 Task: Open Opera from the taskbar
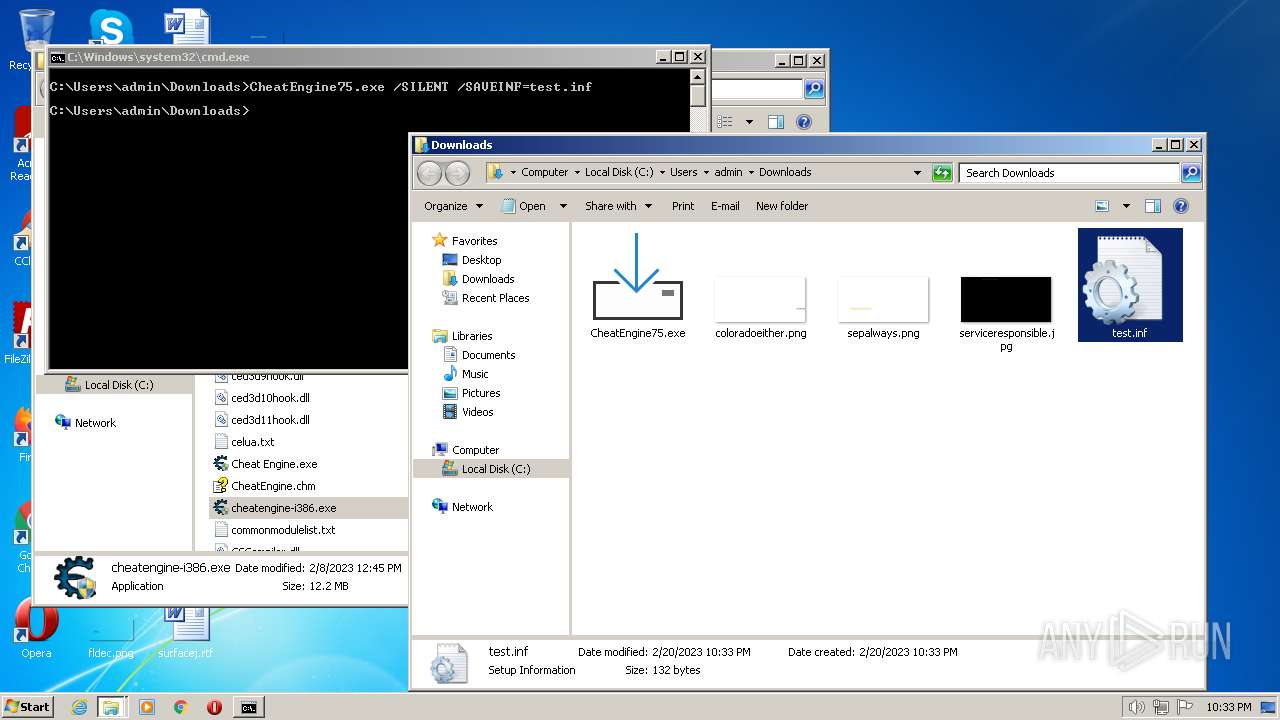[214, 707]
